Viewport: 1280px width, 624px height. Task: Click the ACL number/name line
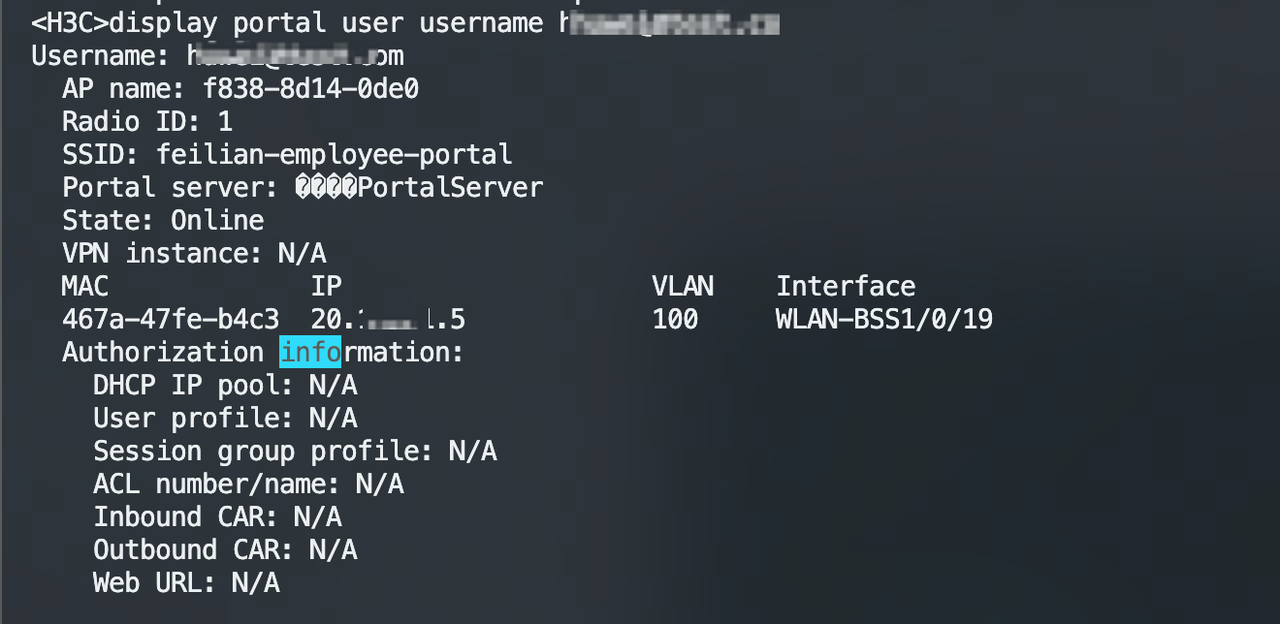pos(248,484)
